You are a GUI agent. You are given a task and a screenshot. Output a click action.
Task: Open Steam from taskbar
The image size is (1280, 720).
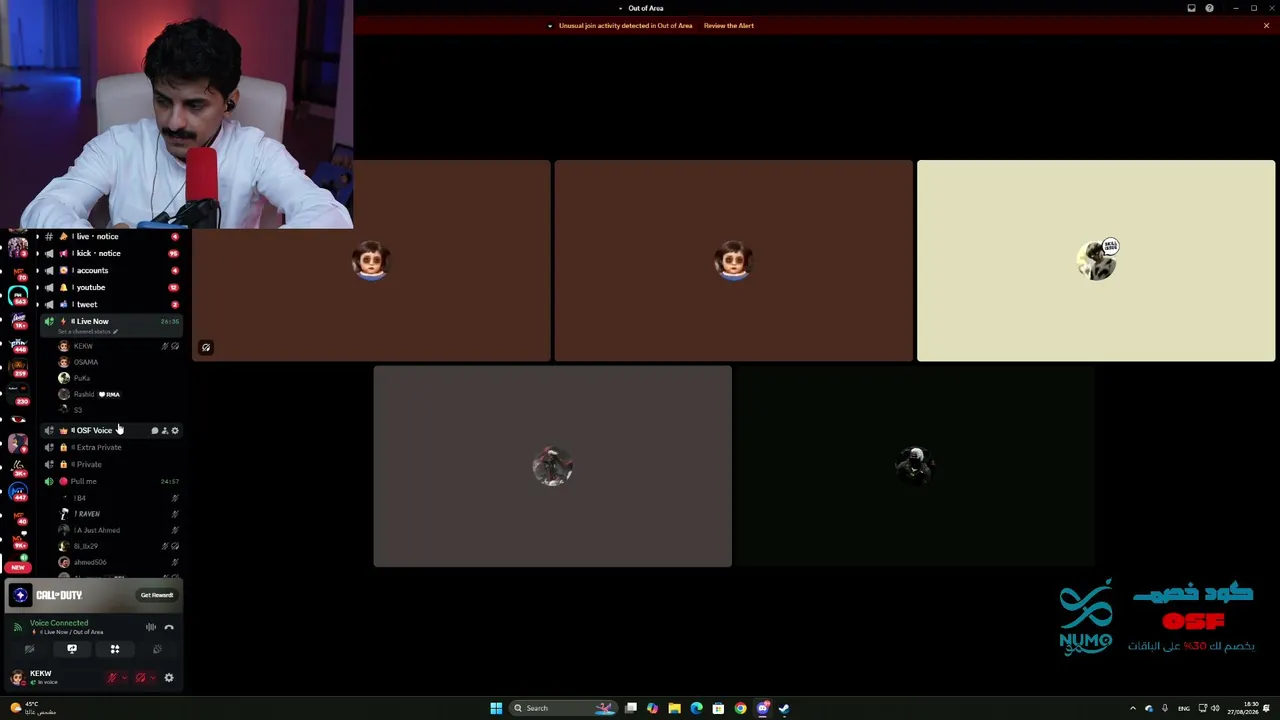[x=784, y=708]
